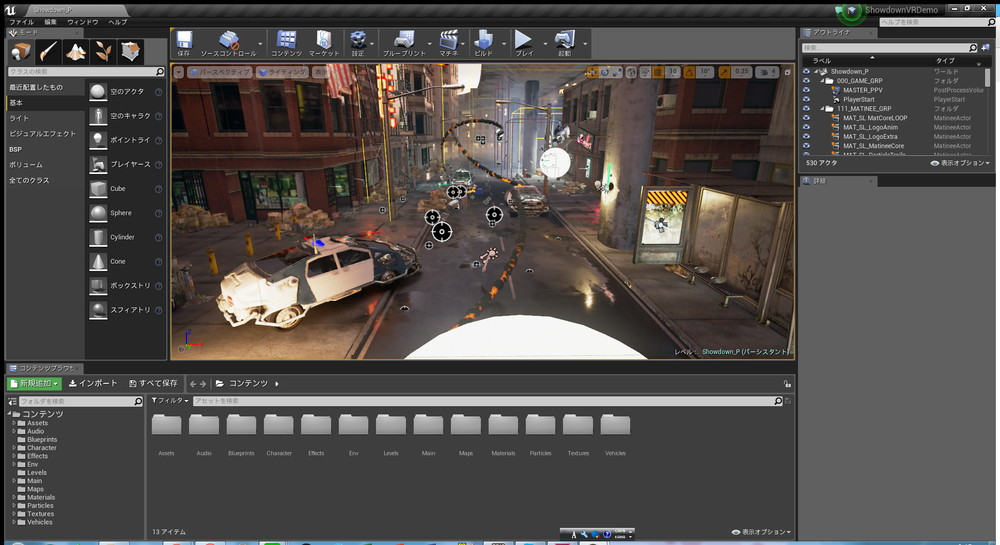
Task: Select the viewport translate gizmo tool
Action: click(x=592, y=72)
